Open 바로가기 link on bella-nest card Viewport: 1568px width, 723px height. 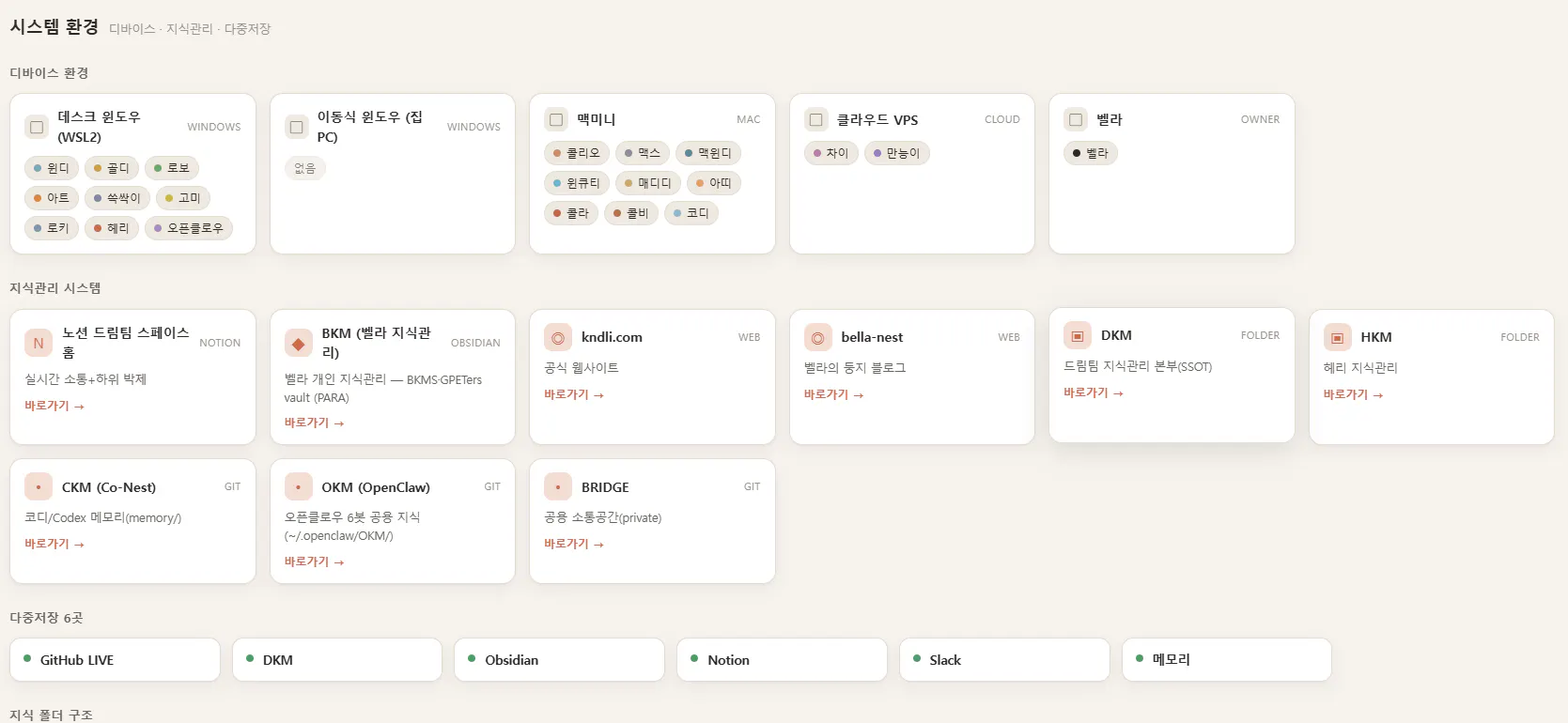click(x=834, y=394)
